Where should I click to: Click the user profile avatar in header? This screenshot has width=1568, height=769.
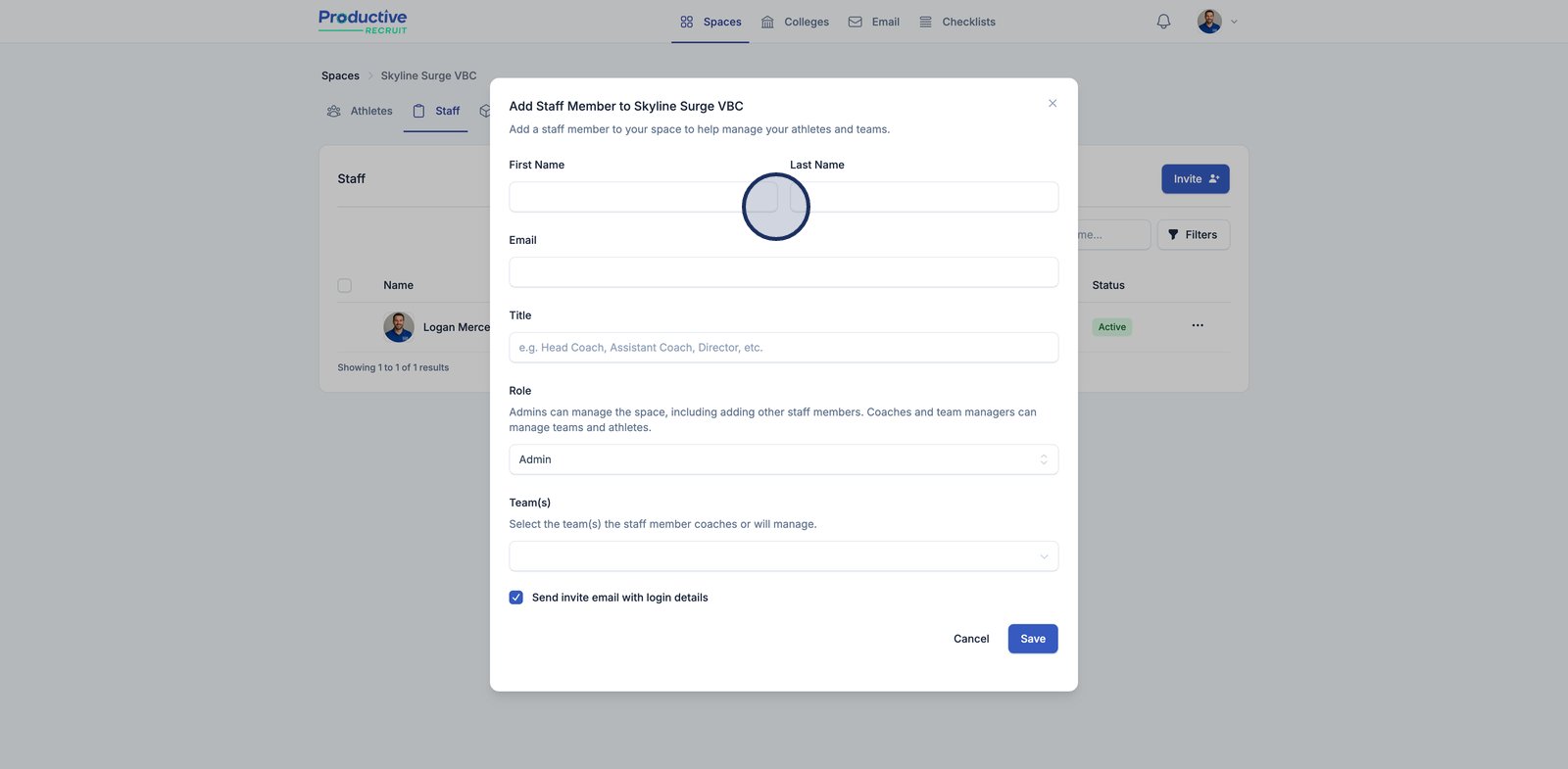click(x=1209, y=22)
